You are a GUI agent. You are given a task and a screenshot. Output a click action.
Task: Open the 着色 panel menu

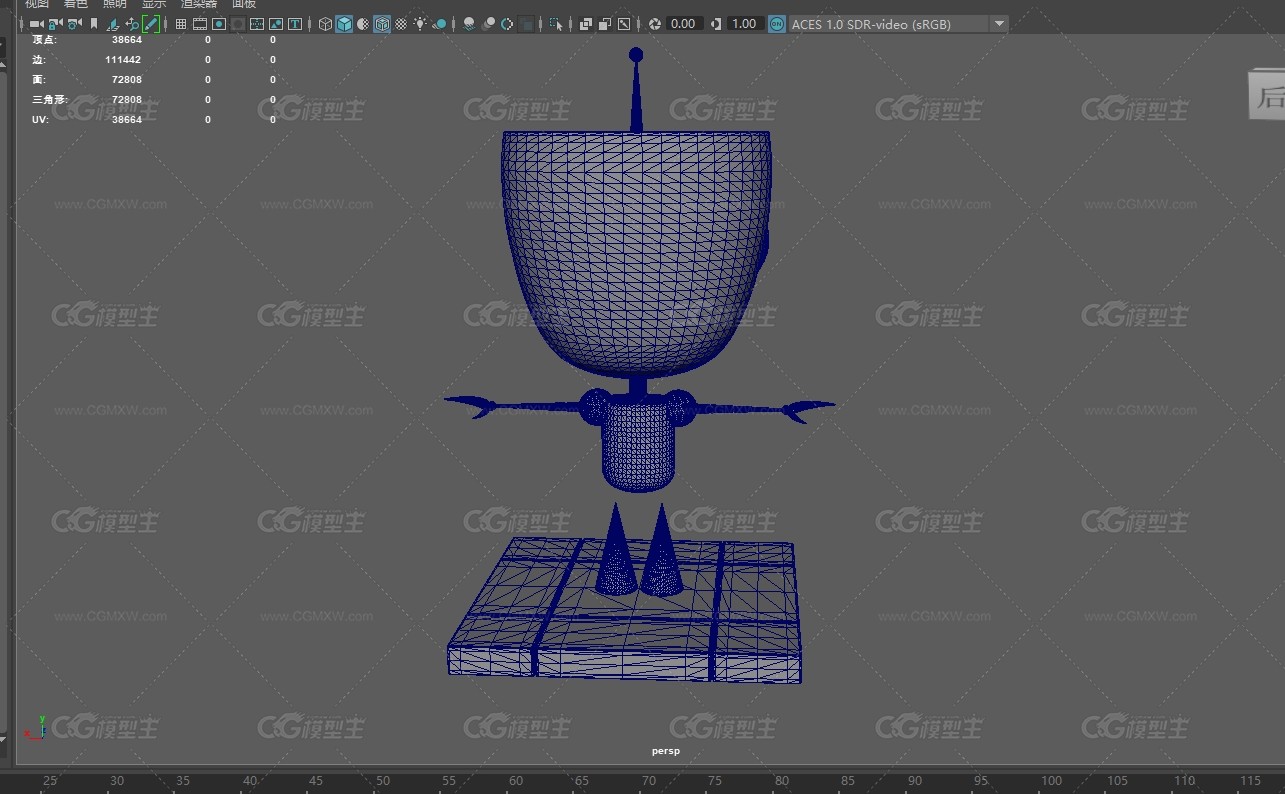point(76,4)
